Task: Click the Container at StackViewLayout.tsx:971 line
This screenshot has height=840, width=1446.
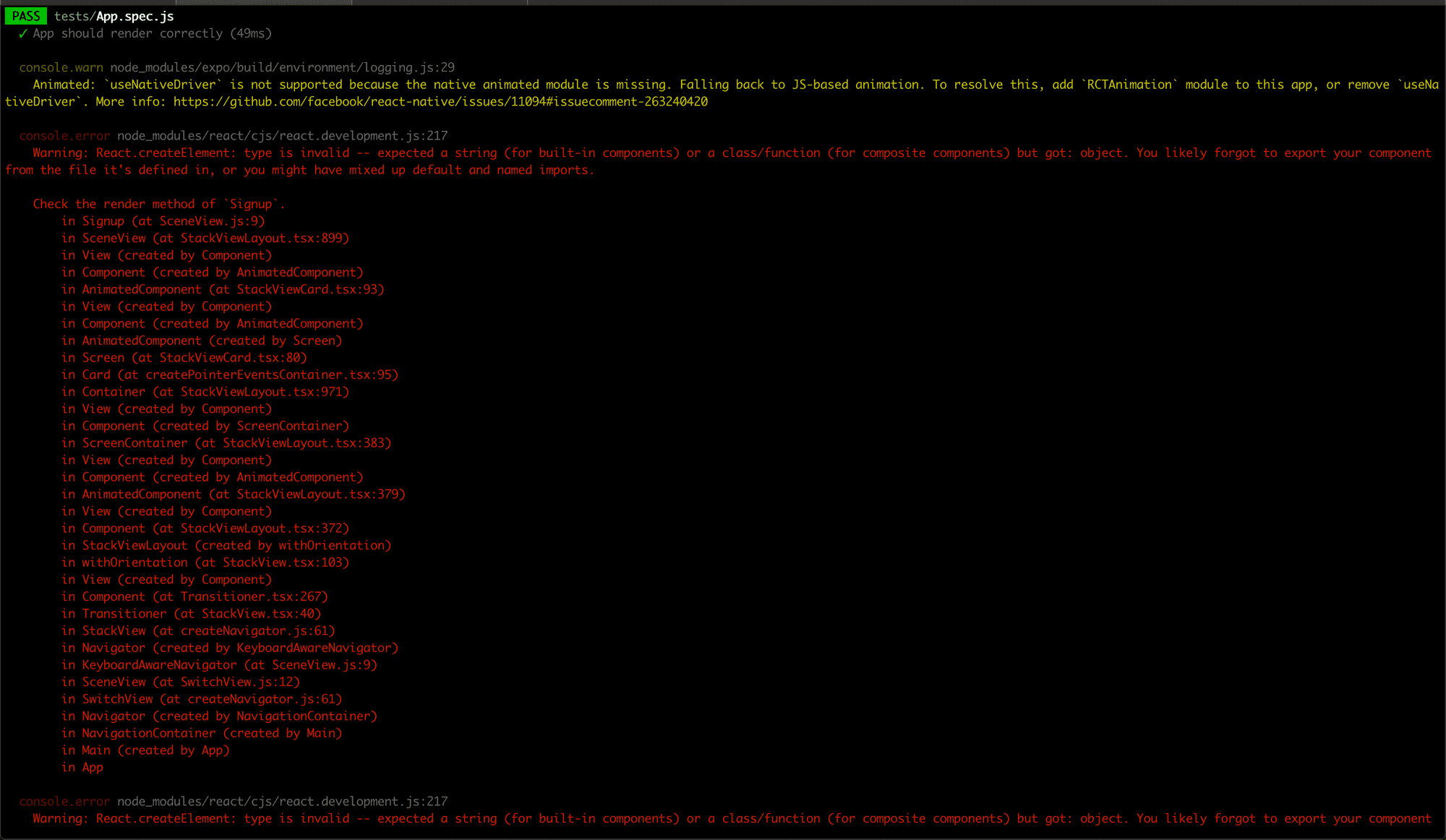Action: pos(205,392)
